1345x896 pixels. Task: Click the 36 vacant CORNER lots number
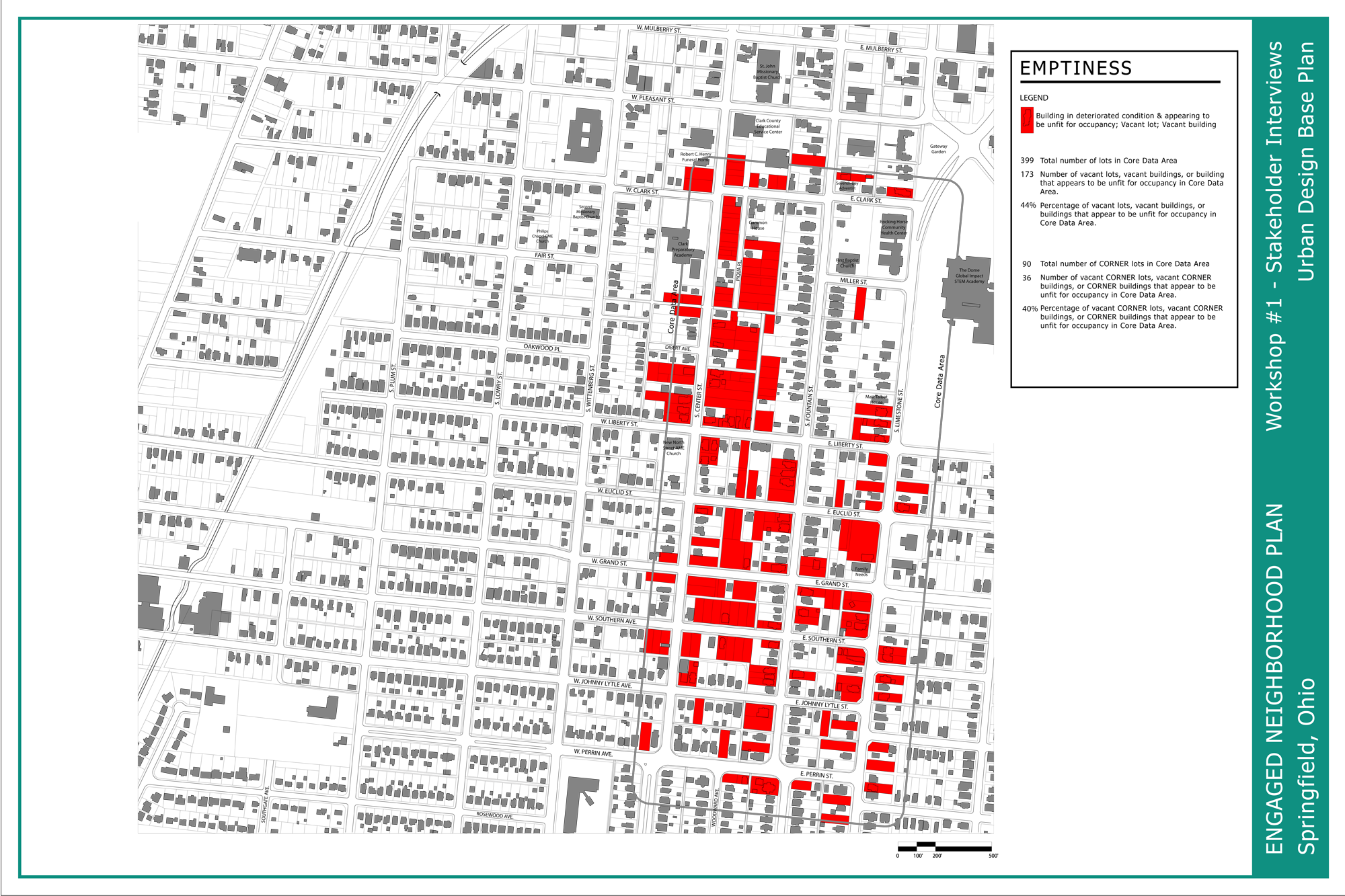1027,278
